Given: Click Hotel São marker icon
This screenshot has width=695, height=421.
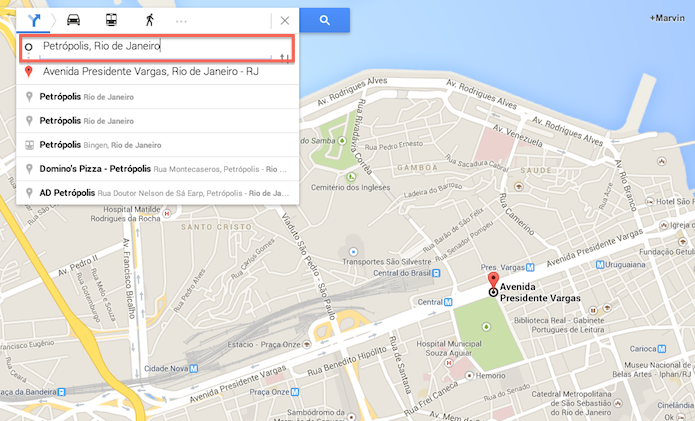Looking at the screenshot, I should tap(649, 201).
